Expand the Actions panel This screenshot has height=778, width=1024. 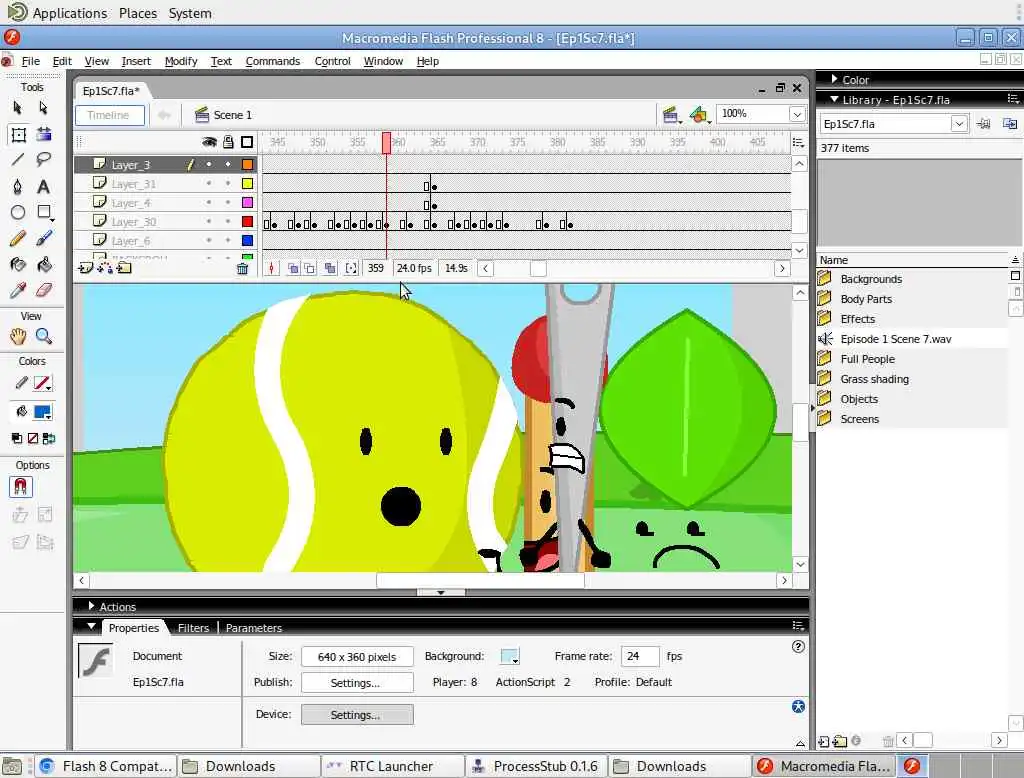91,606
